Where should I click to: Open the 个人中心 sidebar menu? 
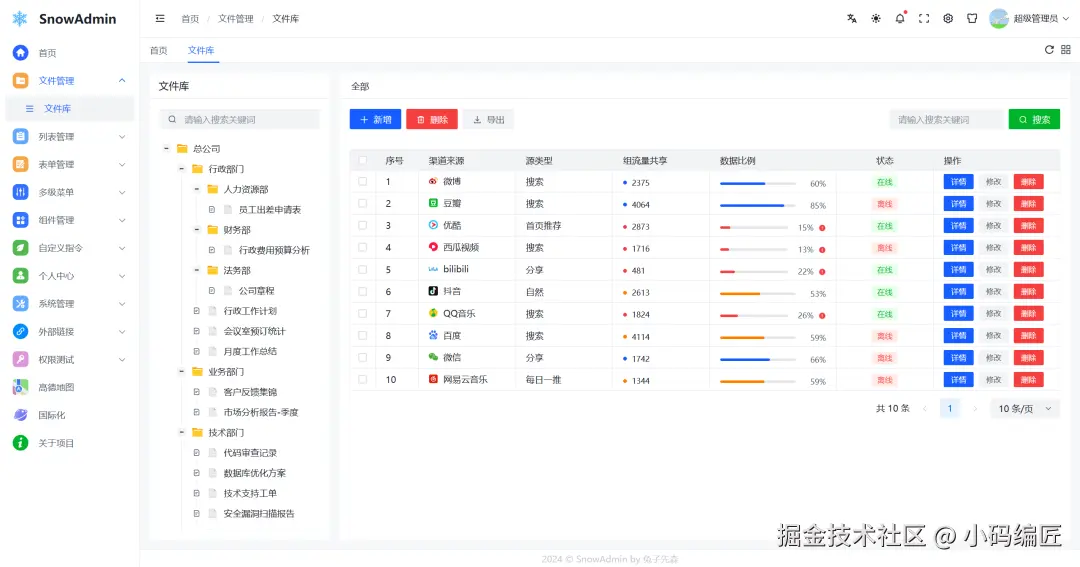pyautogui.click(x=69, y=276)
